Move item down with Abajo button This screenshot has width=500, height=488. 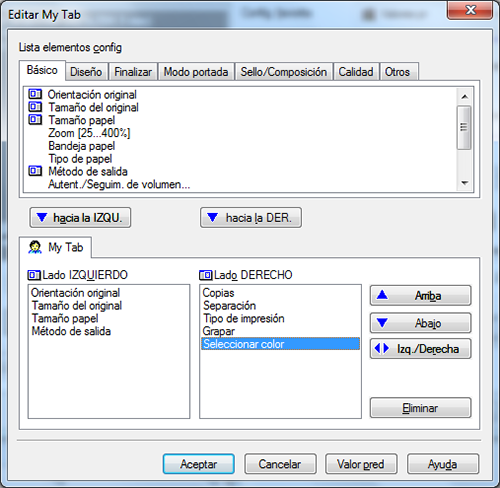coord(420,323)
